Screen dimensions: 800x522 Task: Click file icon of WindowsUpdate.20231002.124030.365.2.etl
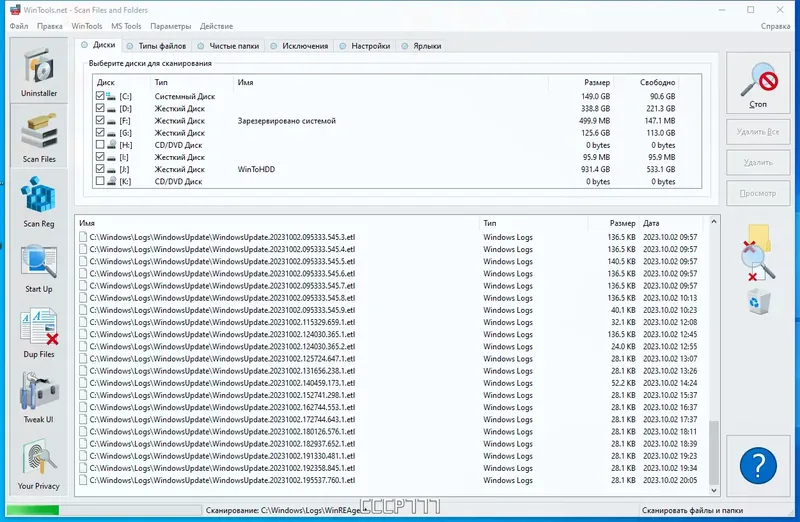[x=83, y=346]
